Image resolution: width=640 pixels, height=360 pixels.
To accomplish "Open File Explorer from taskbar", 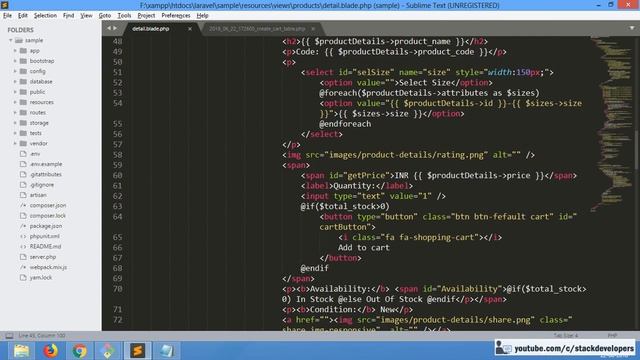I will 21,351.
